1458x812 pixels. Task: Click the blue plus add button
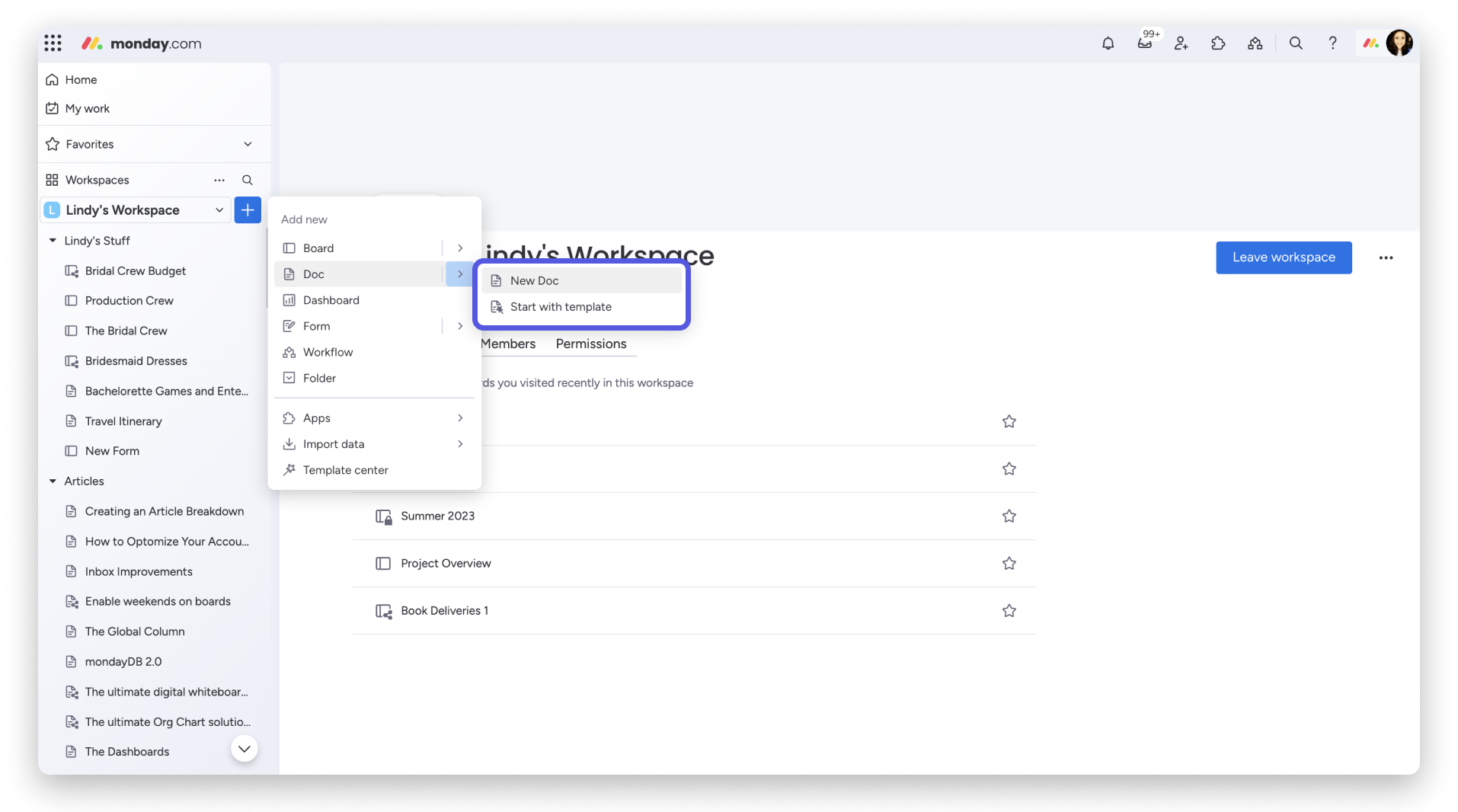tap(248, 210)
